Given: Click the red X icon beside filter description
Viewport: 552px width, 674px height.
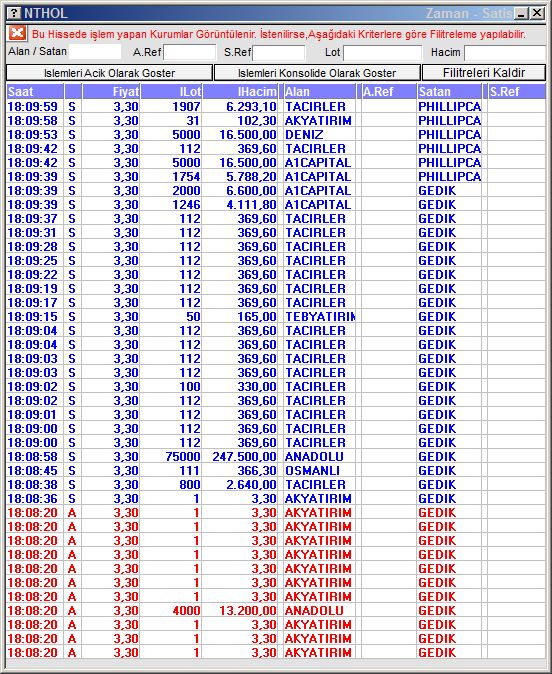Looking at the screenshot, I should (17, 33).
